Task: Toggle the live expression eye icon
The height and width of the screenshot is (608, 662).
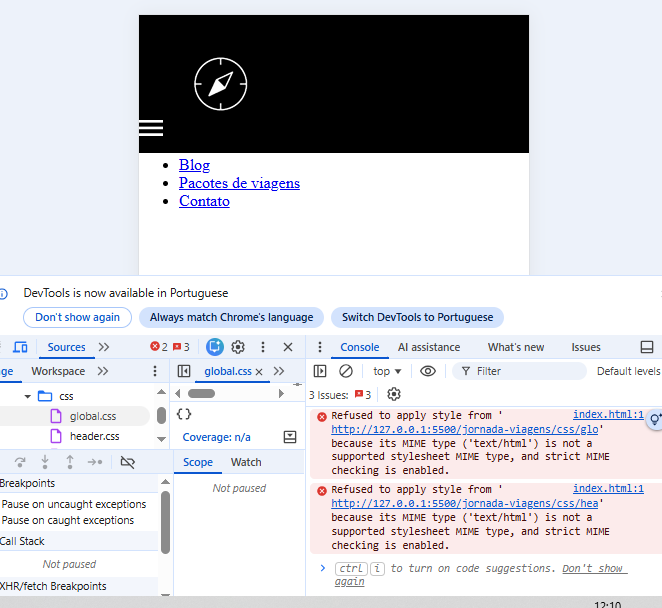Action: click(x=428, y=371)
